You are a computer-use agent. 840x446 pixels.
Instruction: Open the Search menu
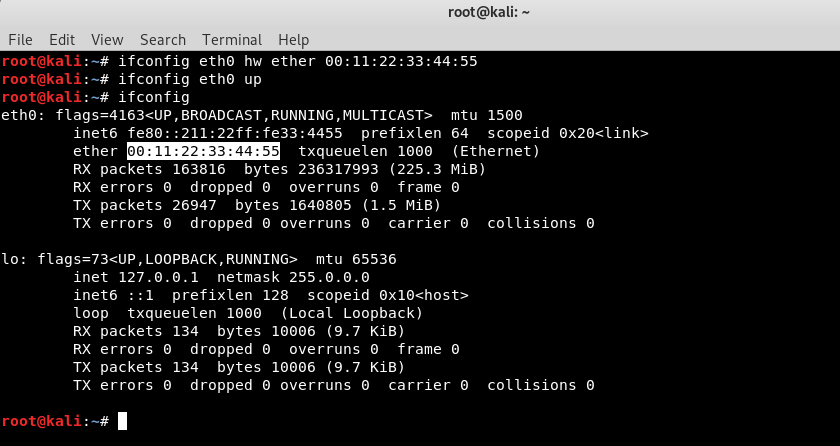(163, 40)
